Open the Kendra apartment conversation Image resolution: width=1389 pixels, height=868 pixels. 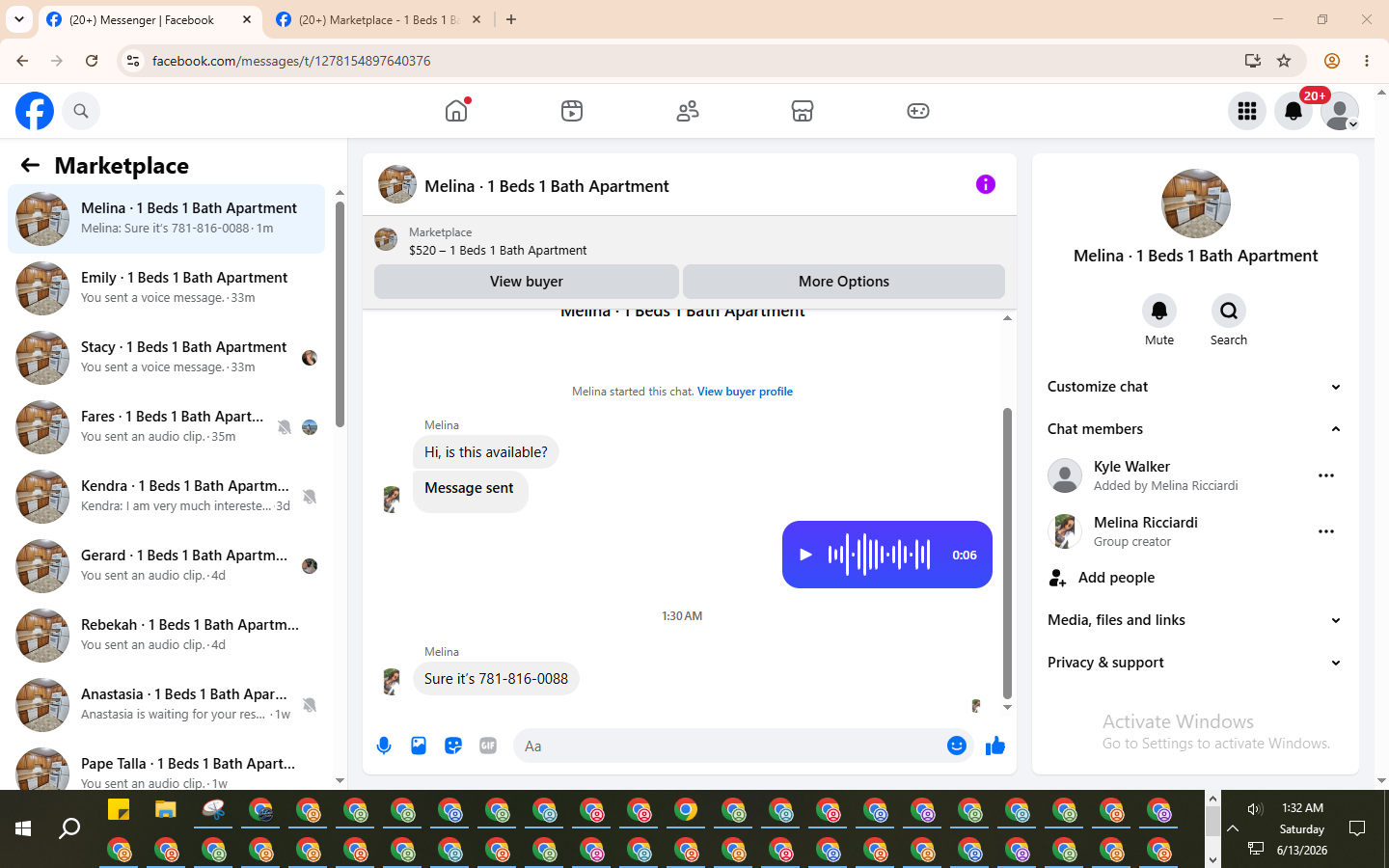click(166, 497)
